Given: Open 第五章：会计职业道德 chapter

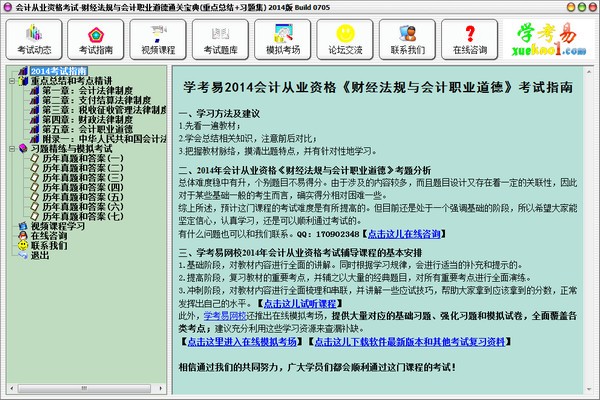Looking at the screenshot, I should [x=87, y=129].
